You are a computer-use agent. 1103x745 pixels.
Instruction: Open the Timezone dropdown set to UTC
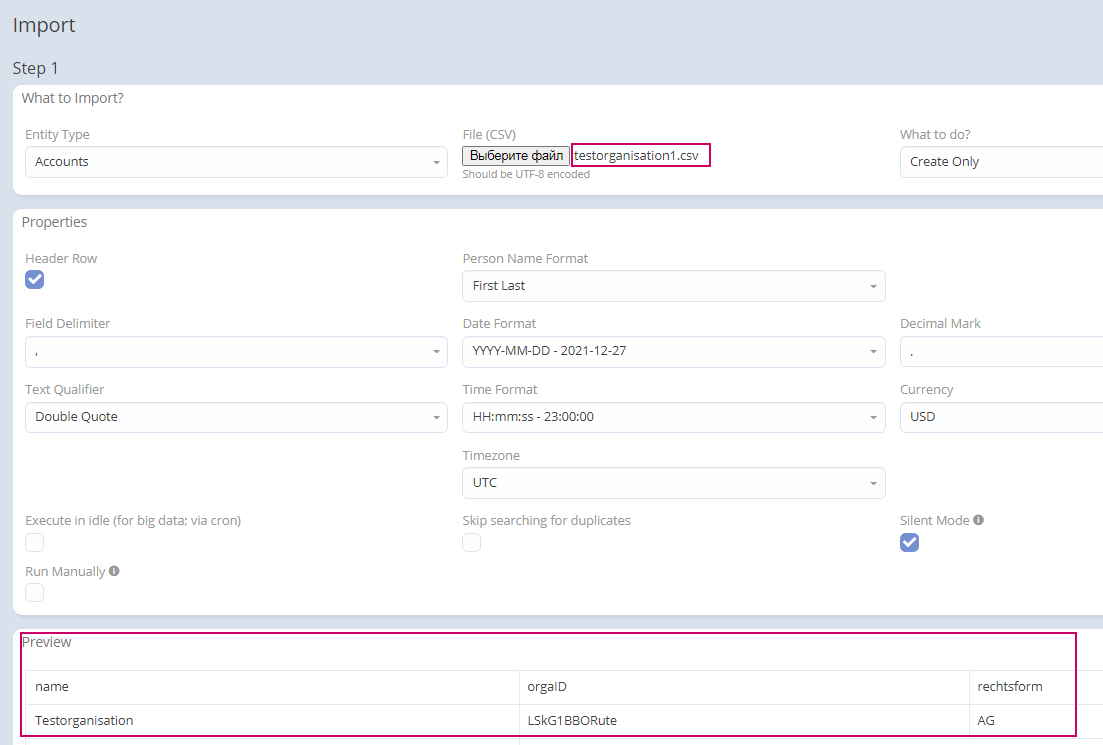pos(673,483)
